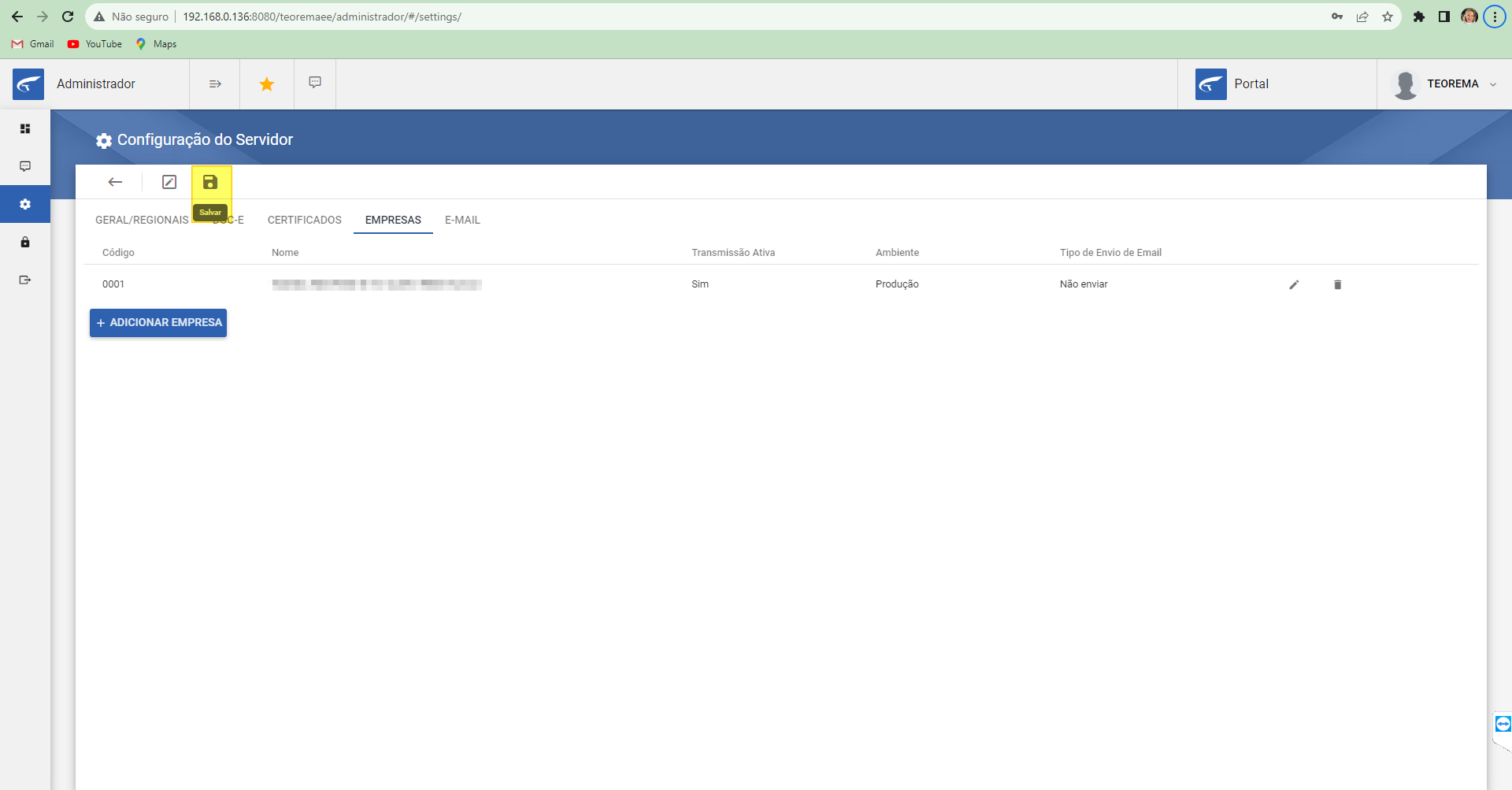Click the browser address bar URL

[322, 17]
